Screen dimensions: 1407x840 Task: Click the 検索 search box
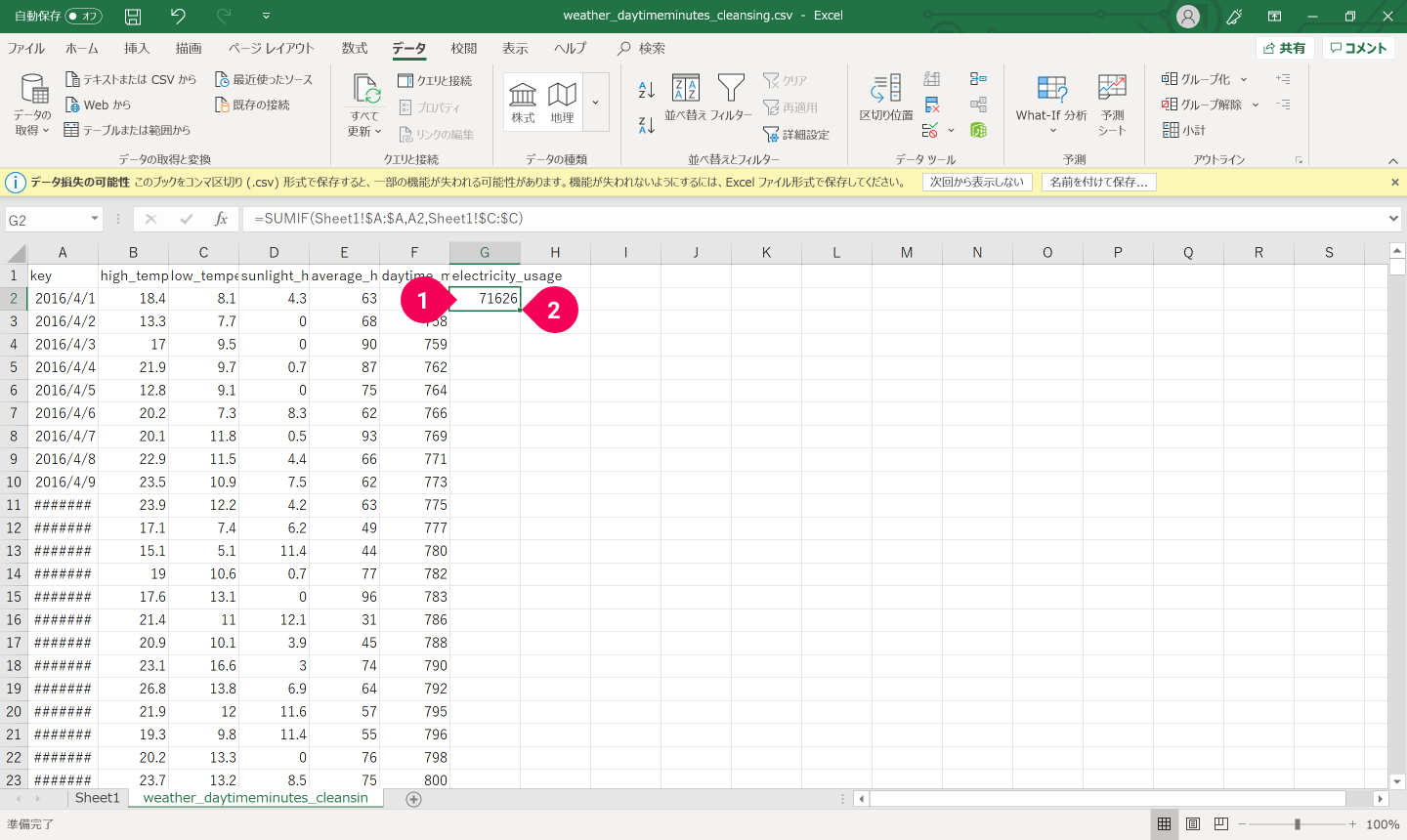[x=642, y=49]
